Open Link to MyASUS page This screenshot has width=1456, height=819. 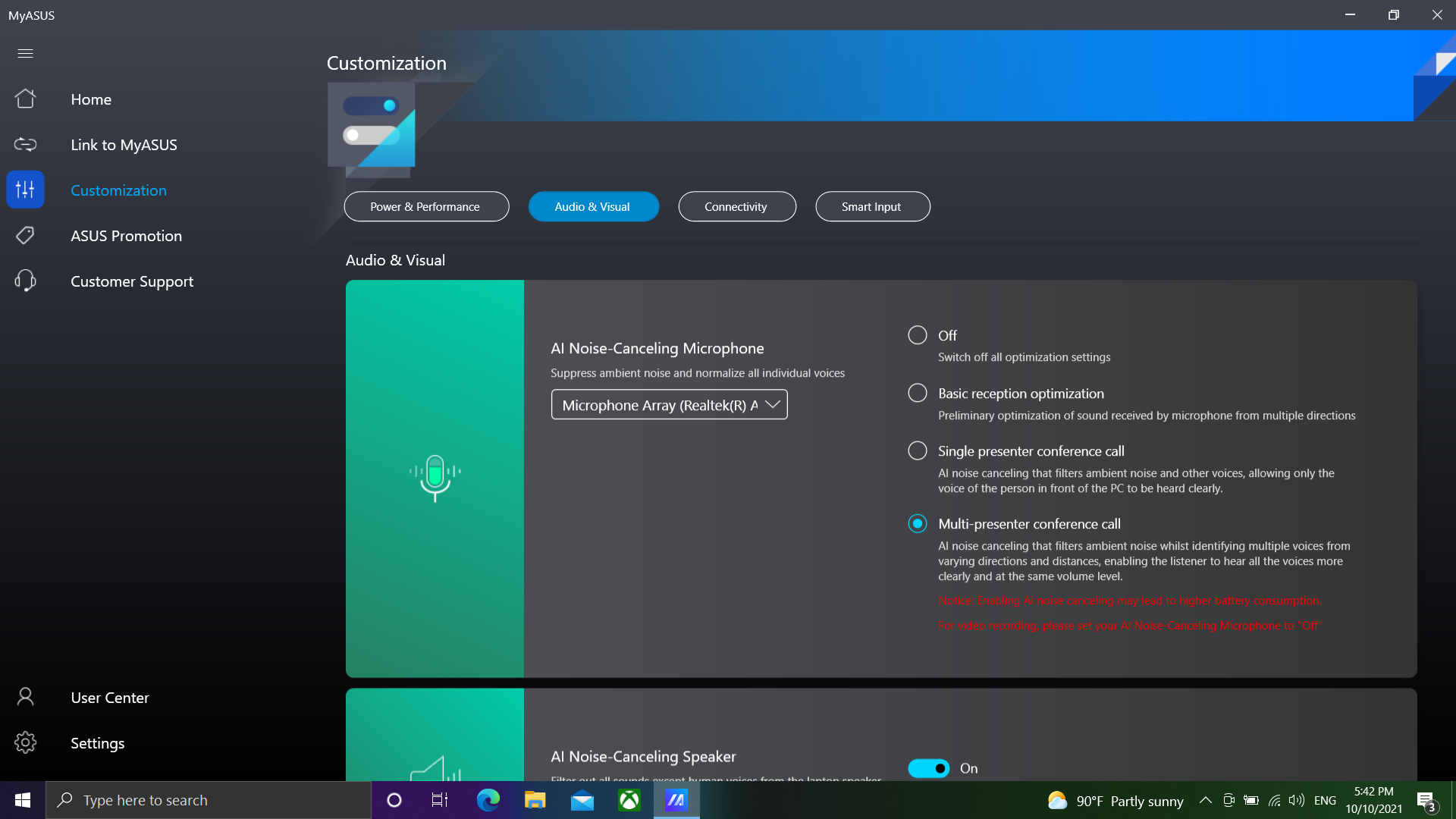(124, 145)
